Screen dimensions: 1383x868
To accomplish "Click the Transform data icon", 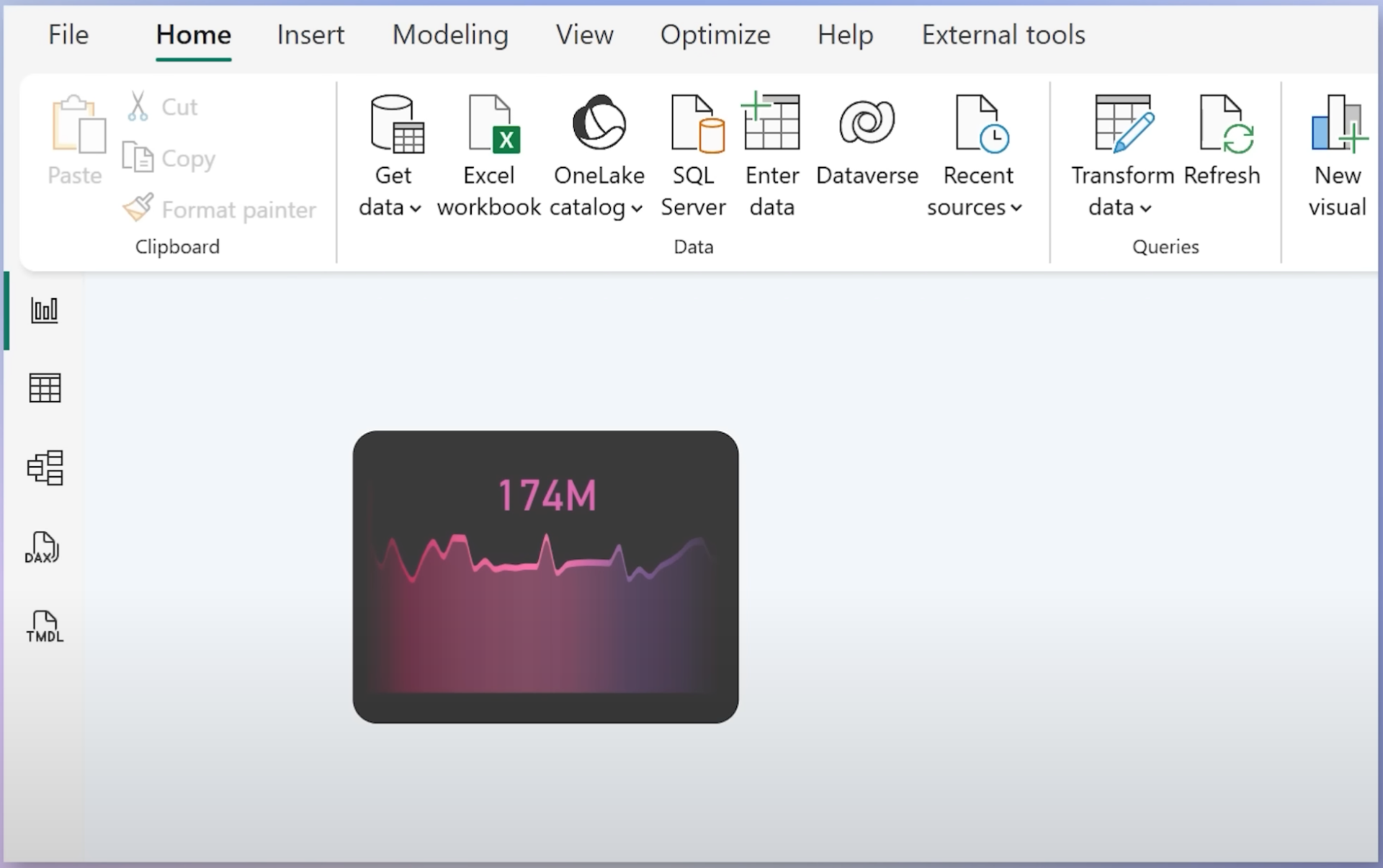I will [x=1124, y=124].
